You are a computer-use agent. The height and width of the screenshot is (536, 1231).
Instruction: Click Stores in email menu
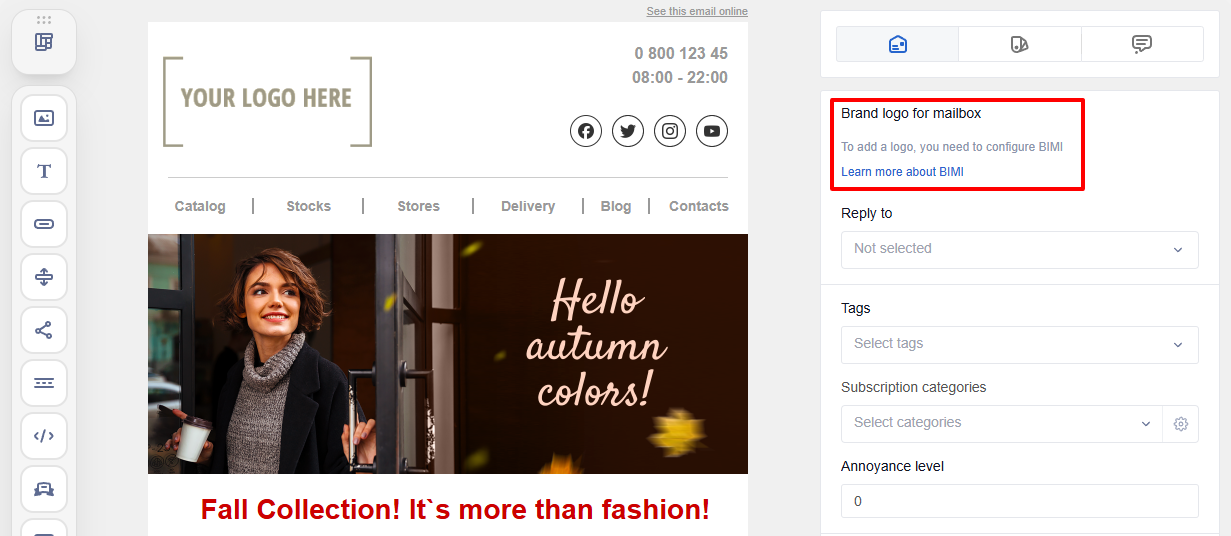(418, 206)
